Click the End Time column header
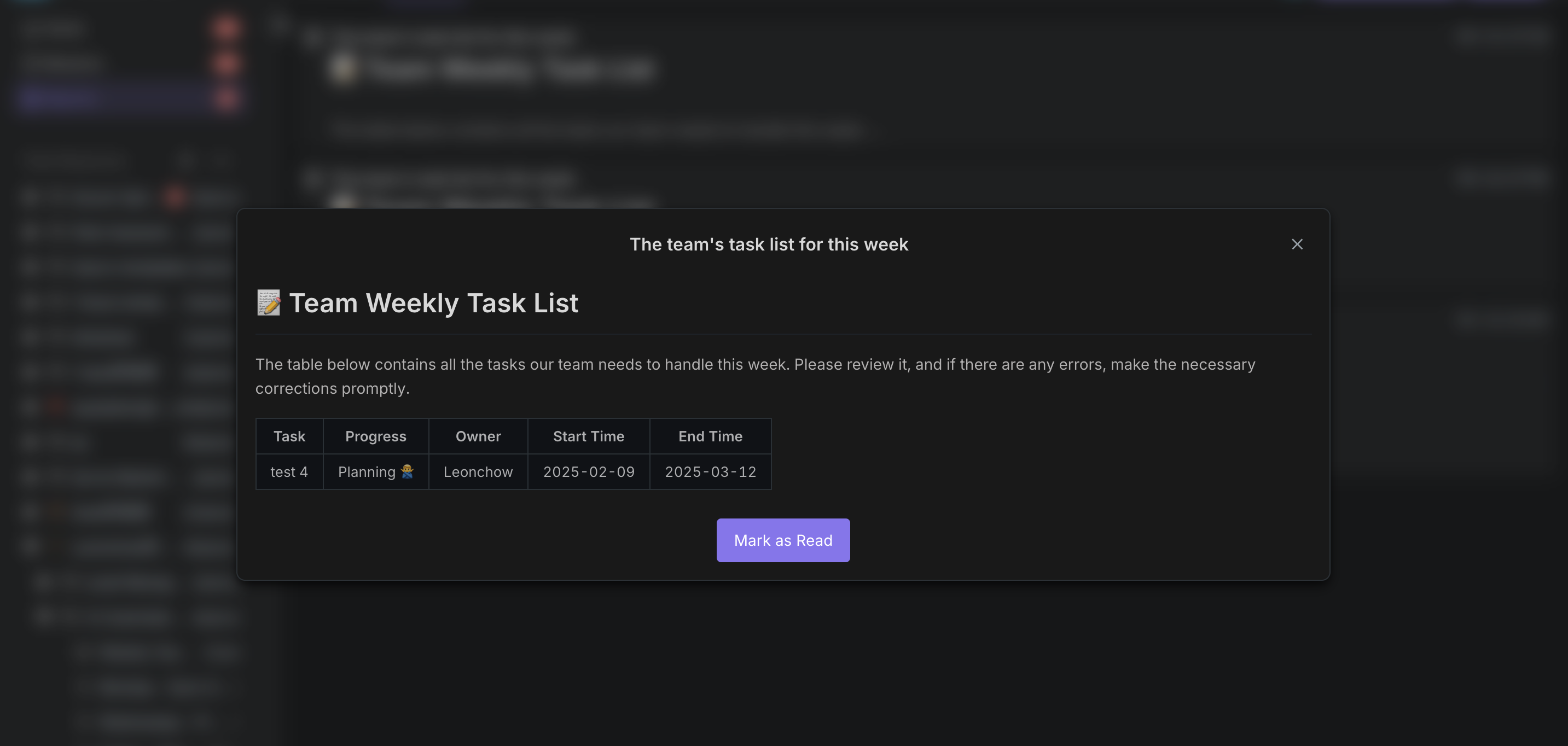The image size is (1568, 746). tap(710, 436)
